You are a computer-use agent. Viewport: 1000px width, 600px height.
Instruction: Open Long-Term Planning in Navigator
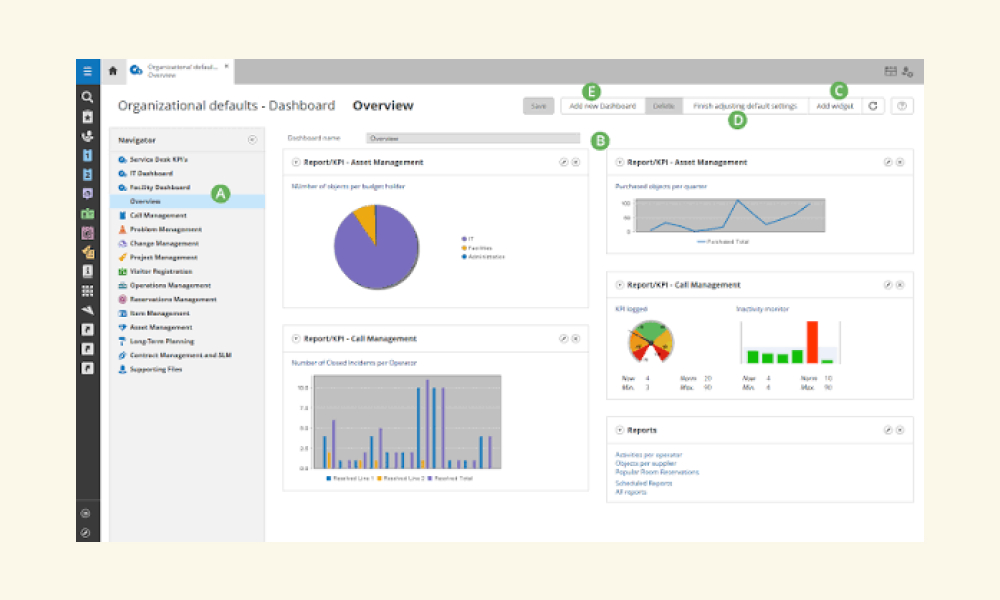click(162, 342)
